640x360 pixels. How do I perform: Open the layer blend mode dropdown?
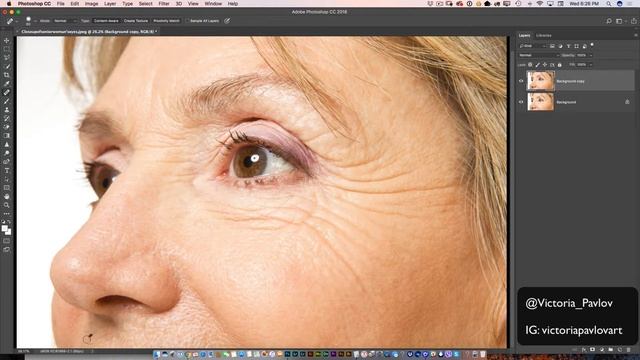pyautogui.click(x=538, y=55)
